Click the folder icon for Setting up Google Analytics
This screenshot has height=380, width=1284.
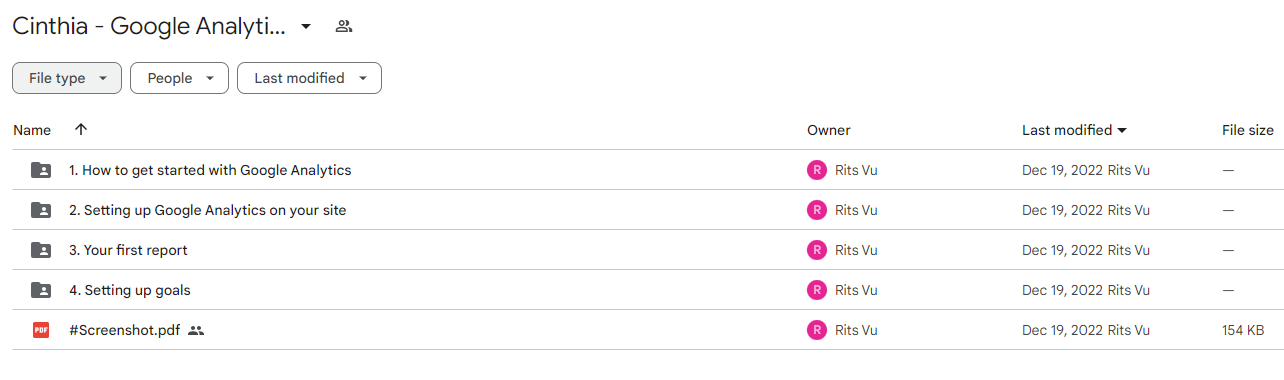click(x=41, y=210)
